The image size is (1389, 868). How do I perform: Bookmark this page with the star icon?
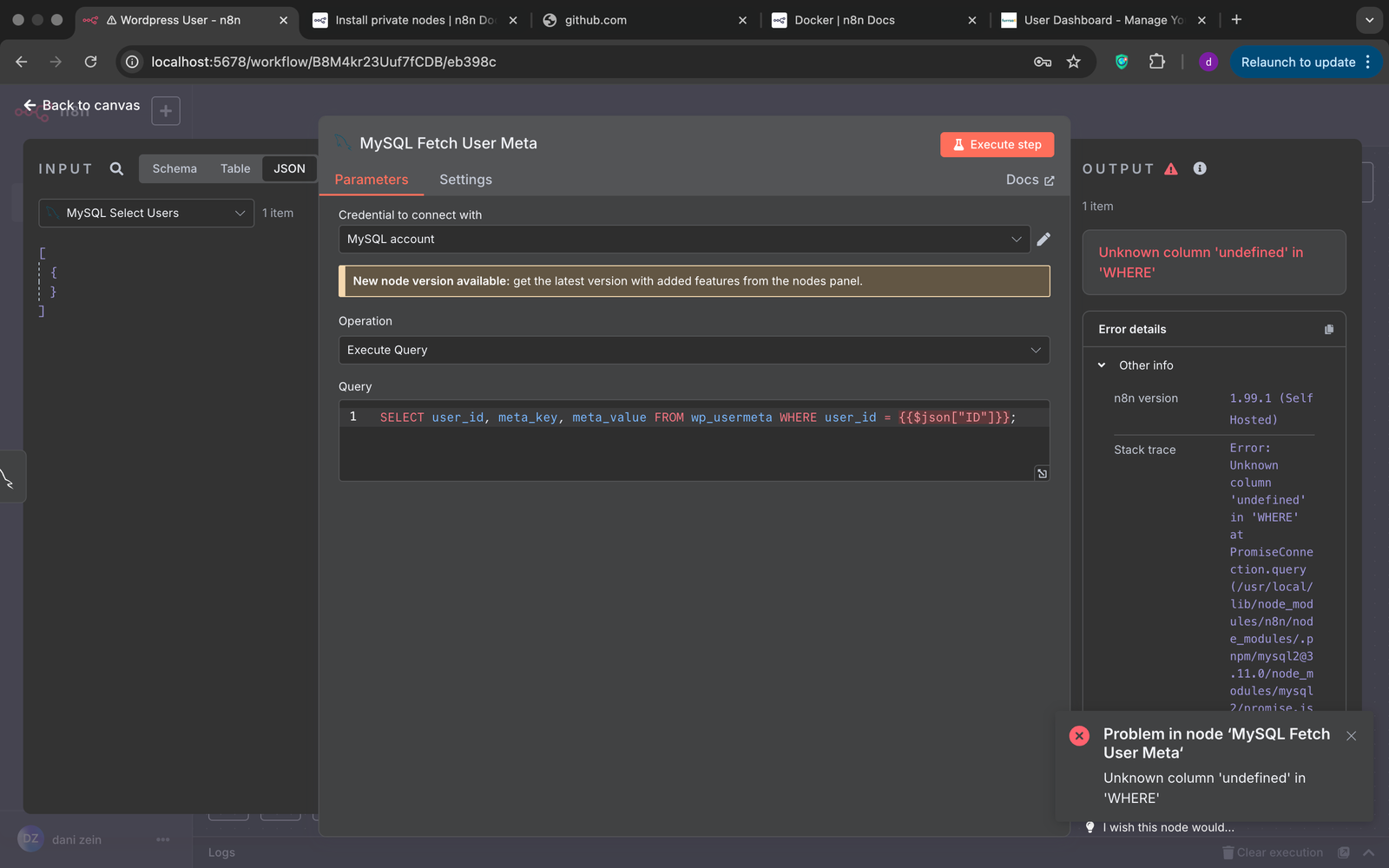pos(1074,62)
